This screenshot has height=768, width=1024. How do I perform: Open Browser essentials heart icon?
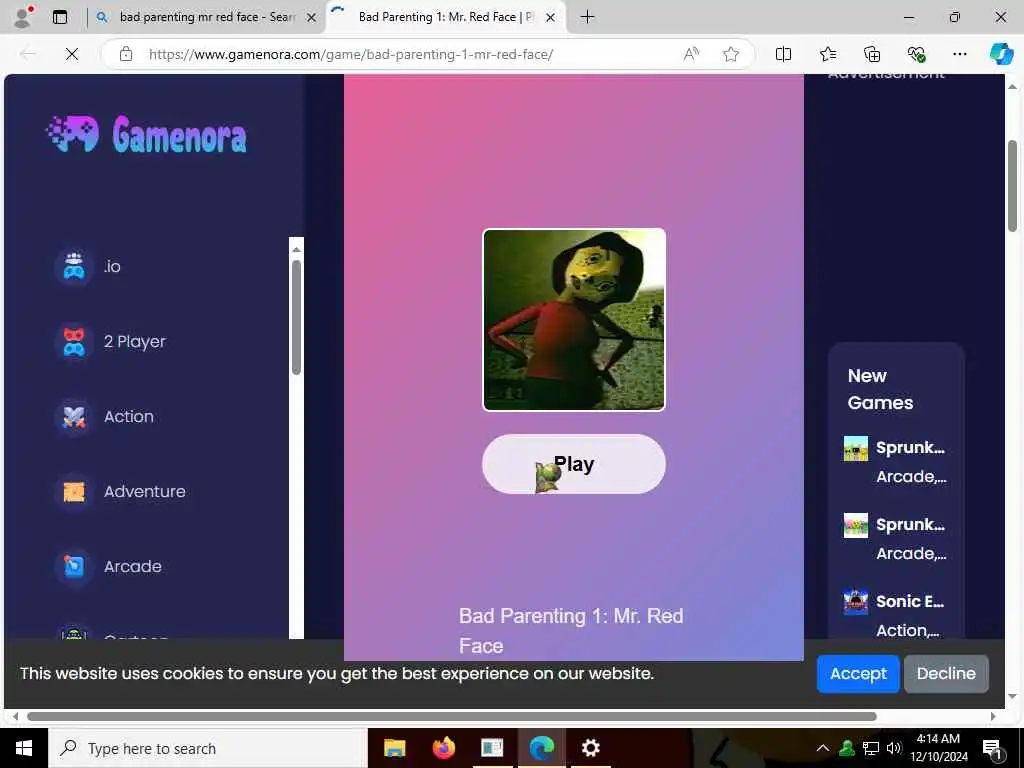[916, 54]
